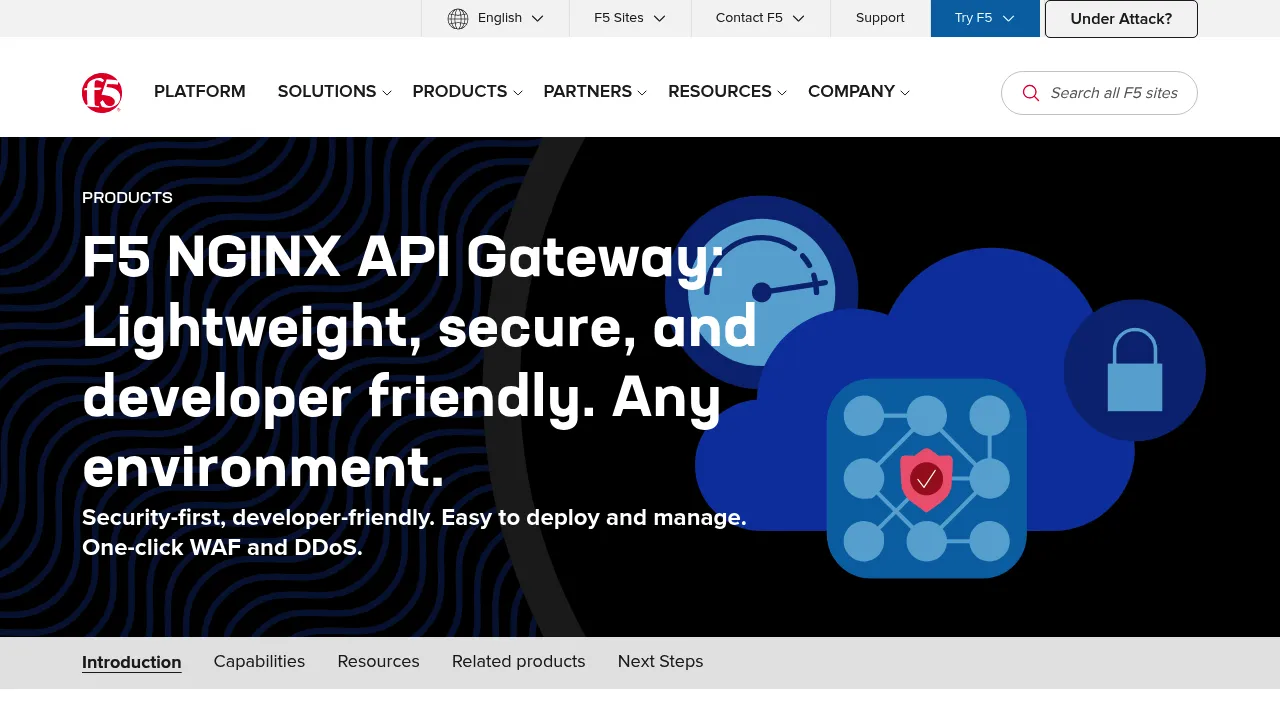This screenshot has height=720, width=1280.
Task: Click the padlock illustration icon
Action: pyautogui.click(x=1135, y=370)
